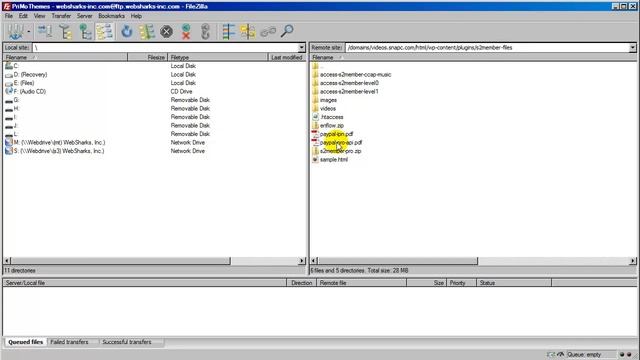Open the Transfer menu
Image resolution: width=640 pixels, height=360 pixels.
pyautogui.click(x=61, y=16)
